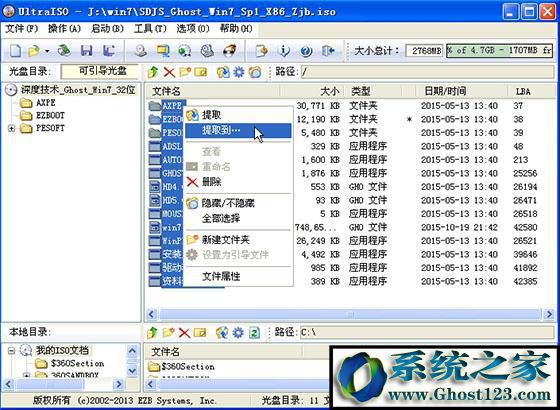Click the Save As toolbar icon

click(x=109, y=51)
